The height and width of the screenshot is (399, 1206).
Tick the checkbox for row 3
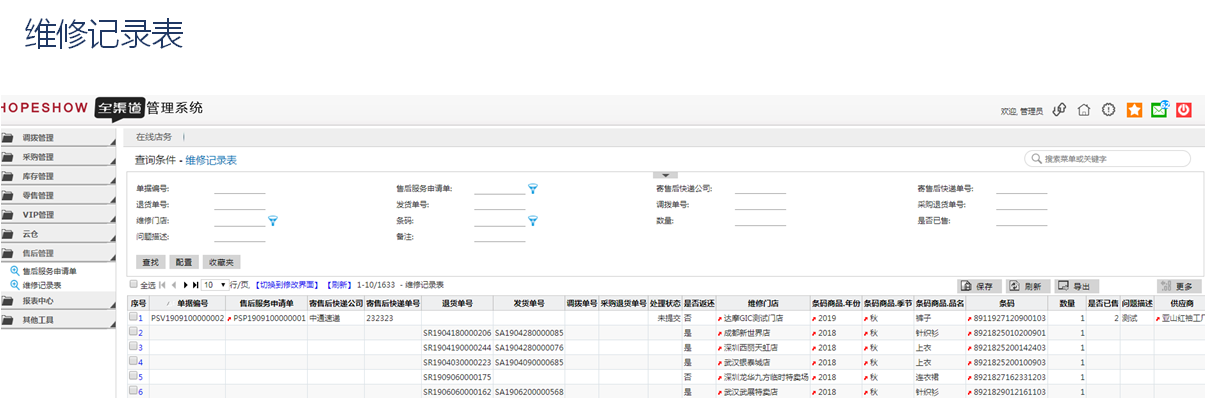point(134,347)
